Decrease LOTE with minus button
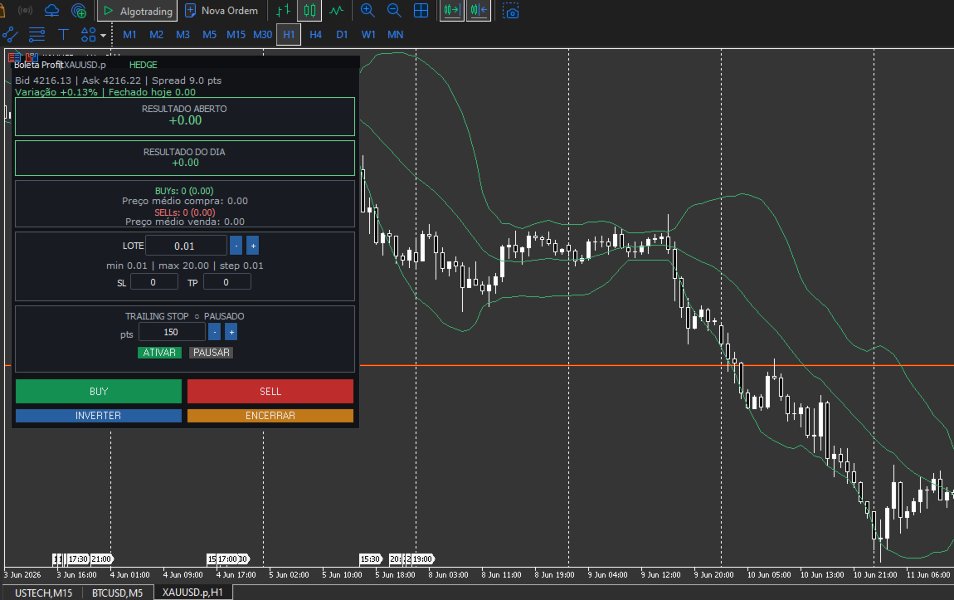 (x=236, y=246)
